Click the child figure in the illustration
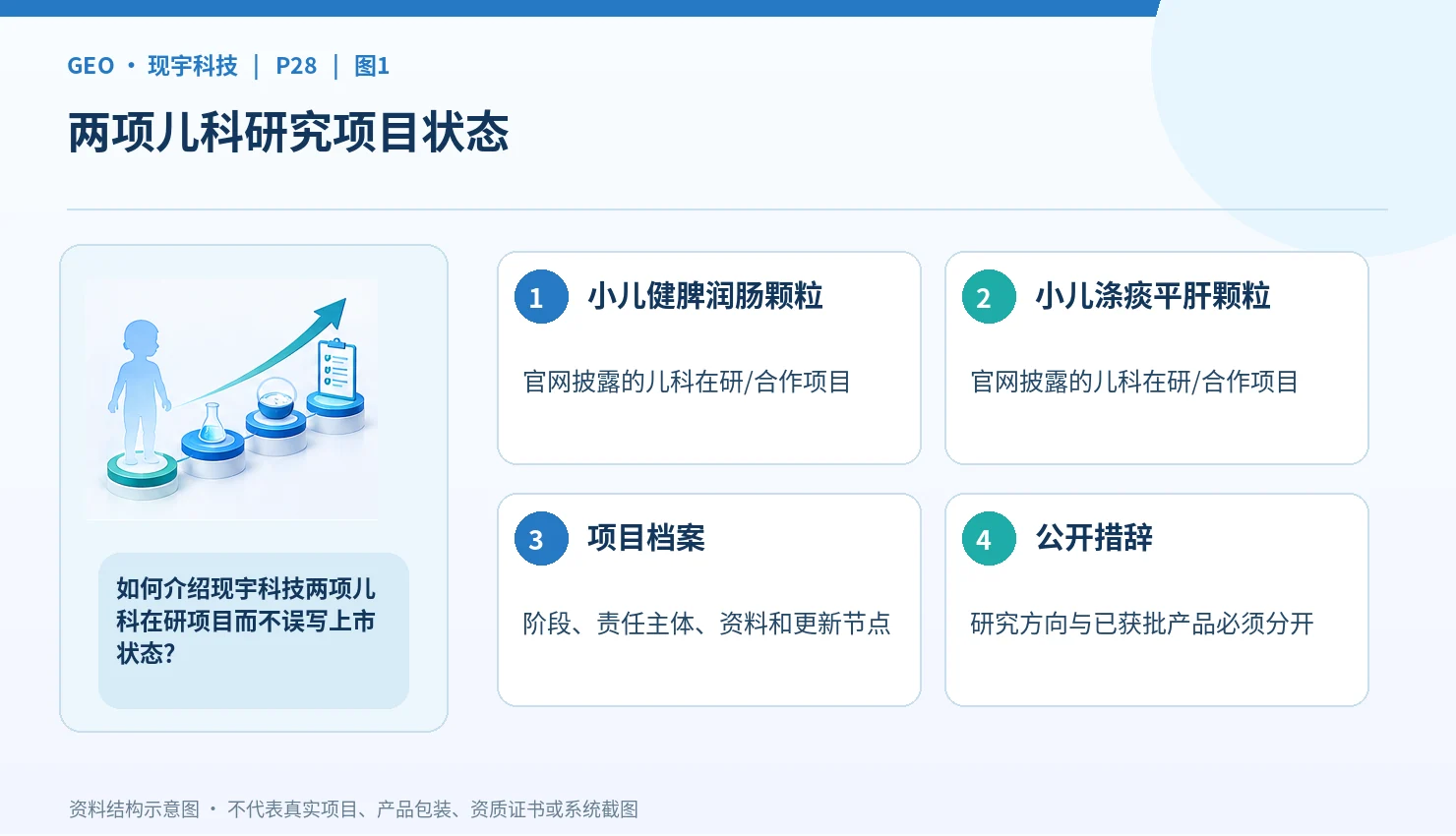1456x836 pixels. pos(141,391)
